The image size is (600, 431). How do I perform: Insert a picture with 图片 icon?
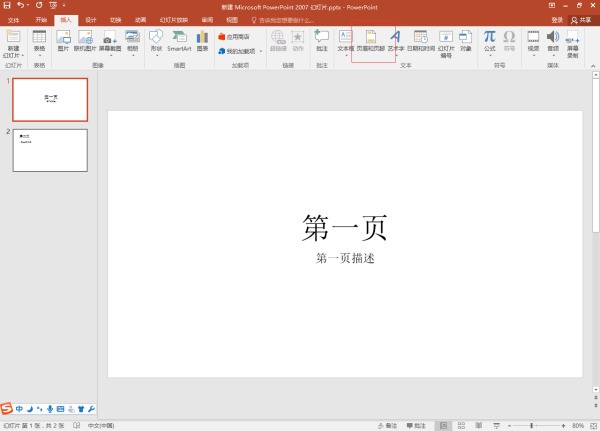pos(64,42)
